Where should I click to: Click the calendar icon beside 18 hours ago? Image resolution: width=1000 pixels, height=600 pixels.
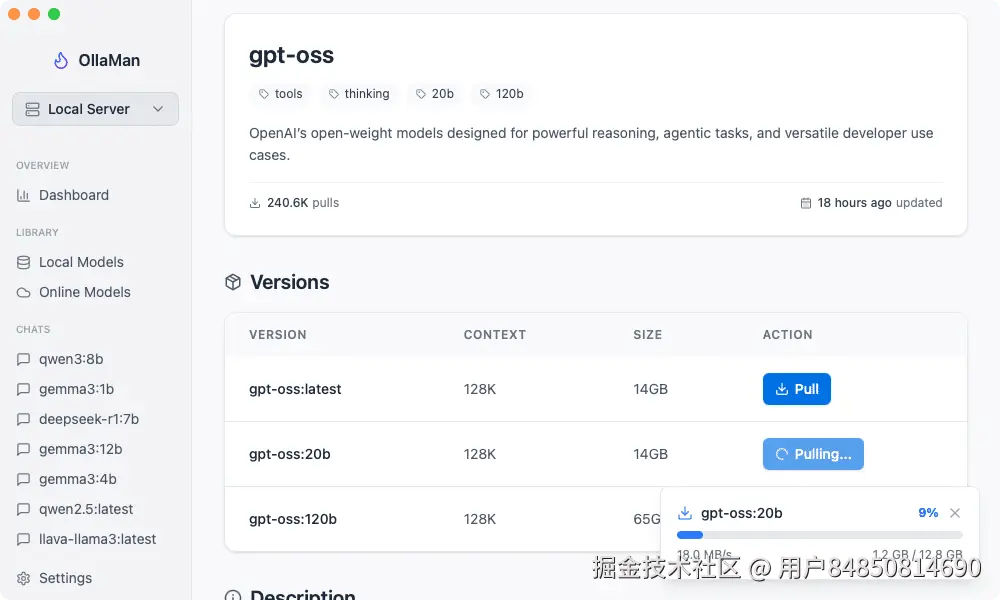click(x=806, y=203)
